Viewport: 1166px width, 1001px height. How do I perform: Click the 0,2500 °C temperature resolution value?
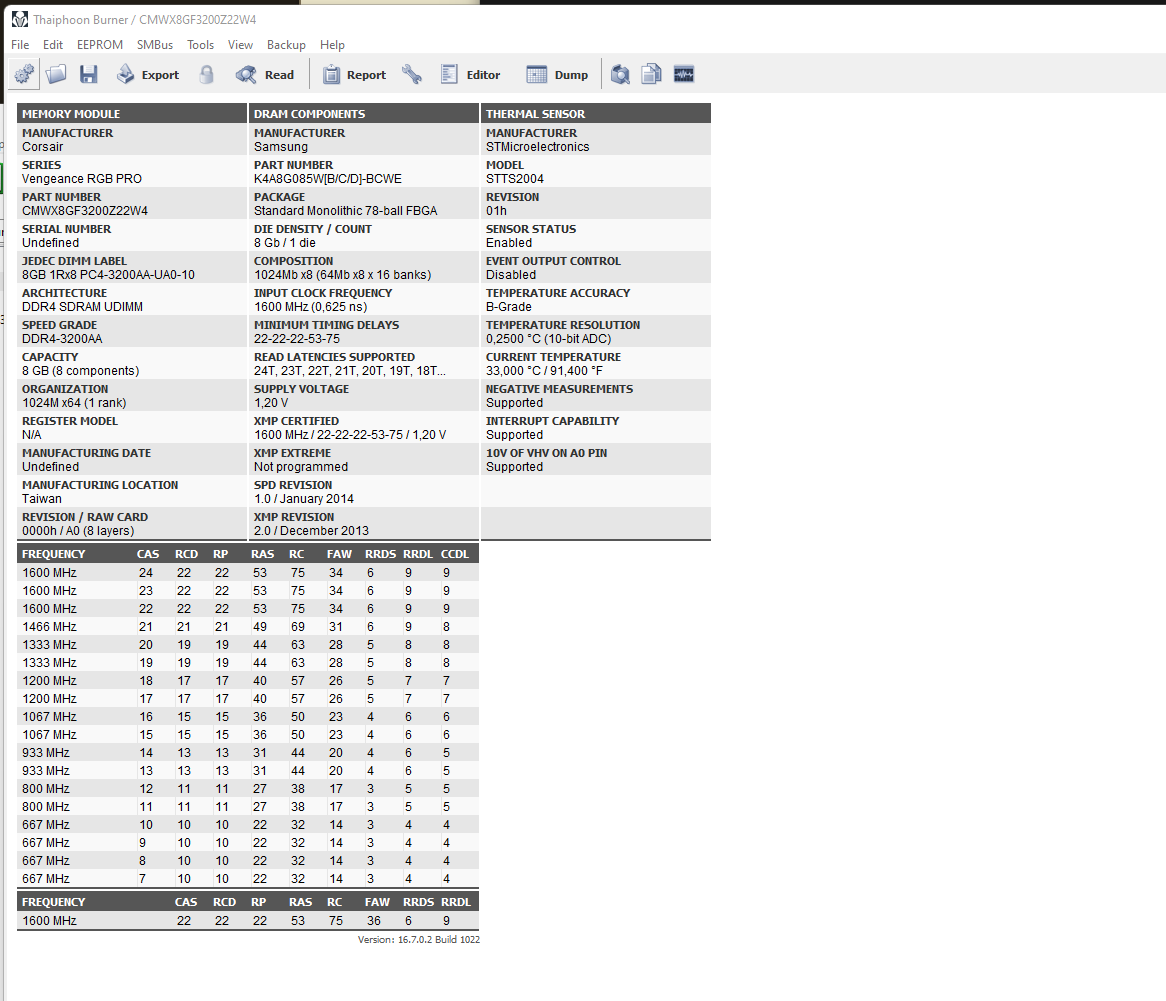tap(549, 338)
